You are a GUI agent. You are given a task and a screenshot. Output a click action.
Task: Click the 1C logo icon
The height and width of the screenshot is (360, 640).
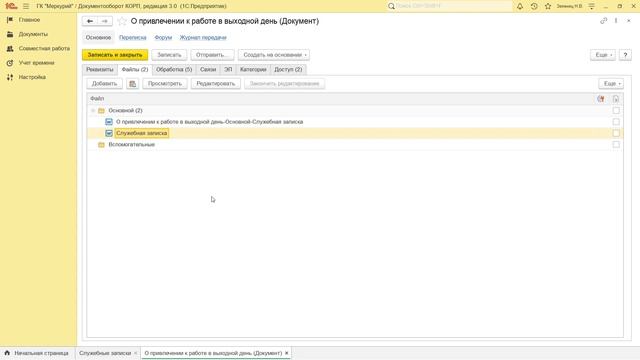click(11, 6)
